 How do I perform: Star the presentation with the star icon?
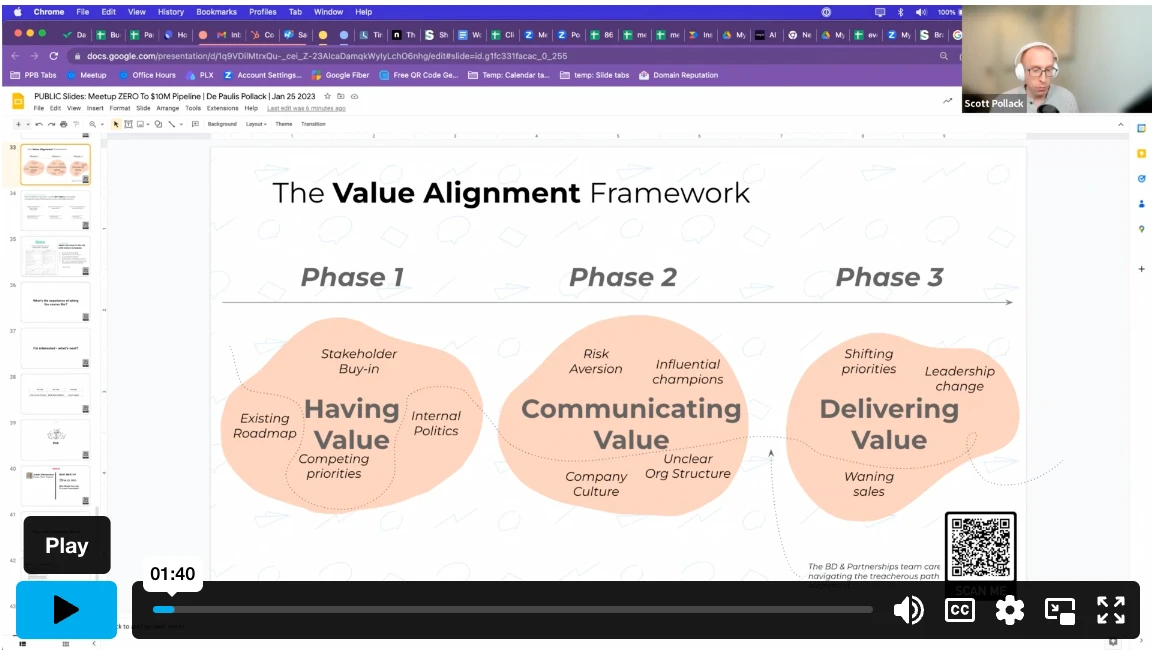(x=327, y=96)
